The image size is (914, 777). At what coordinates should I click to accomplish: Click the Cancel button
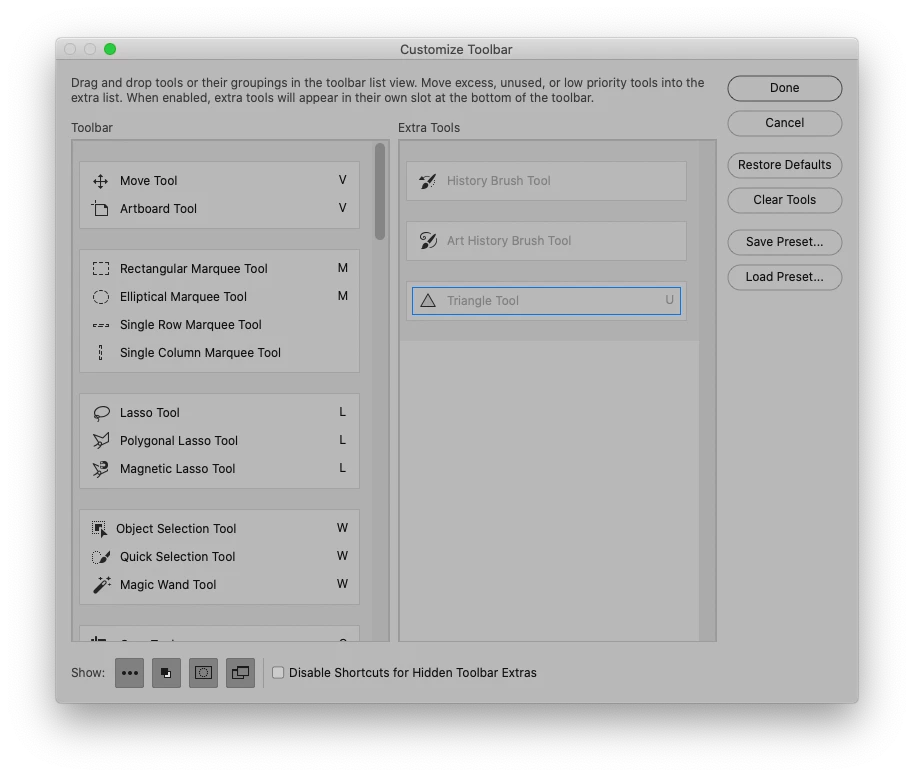785,123
